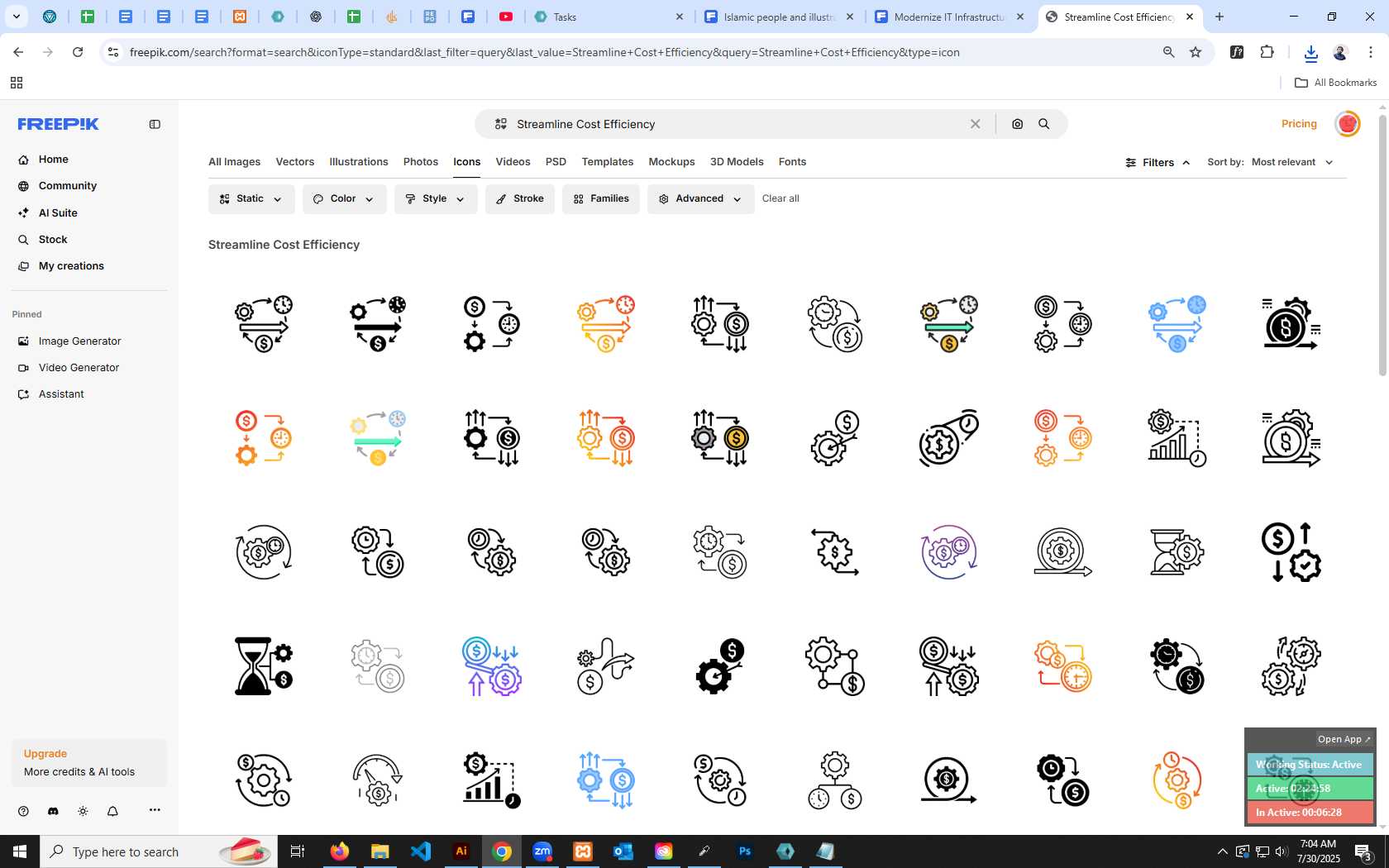Click Upgrade for more credits
1389x868 pixels.
tap(45, 754)
